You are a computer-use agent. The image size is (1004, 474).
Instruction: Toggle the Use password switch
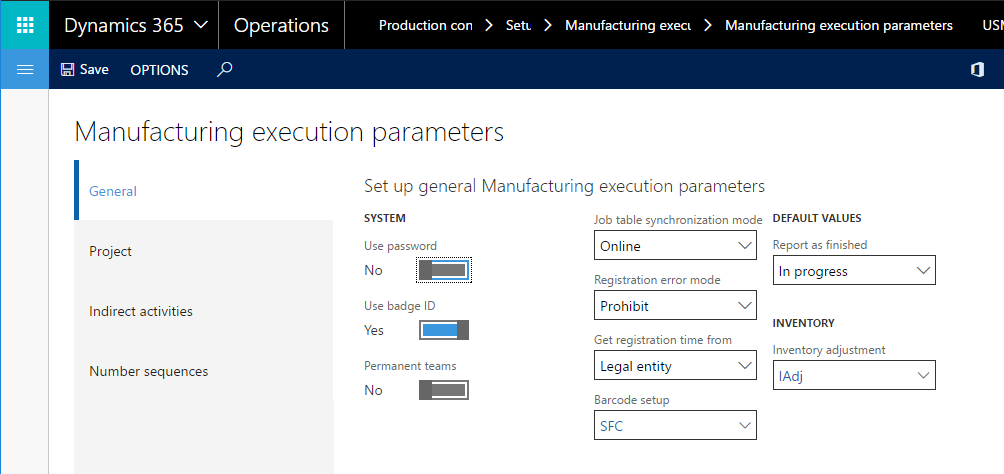click(444, 270)
